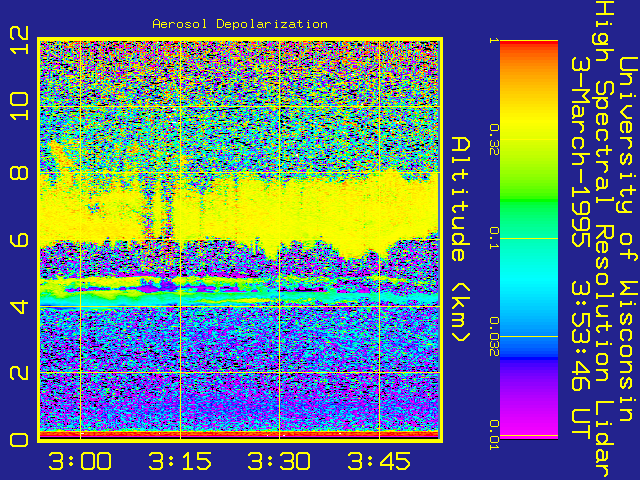
Task: Click the 3:45 time axis label
Action: (379, 461)
